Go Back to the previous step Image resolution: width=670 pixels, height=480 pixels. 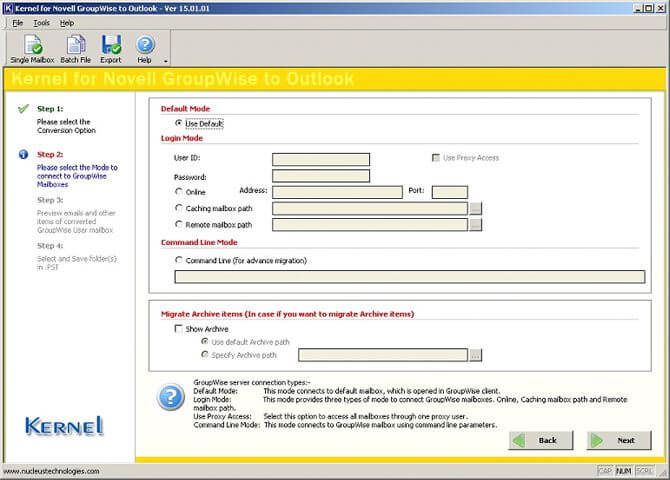click(541, 440)
